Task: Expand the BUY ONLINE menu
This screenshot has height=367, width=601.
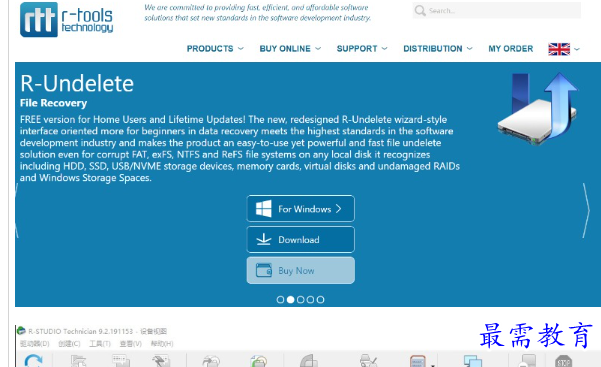Action: [290, 49]
